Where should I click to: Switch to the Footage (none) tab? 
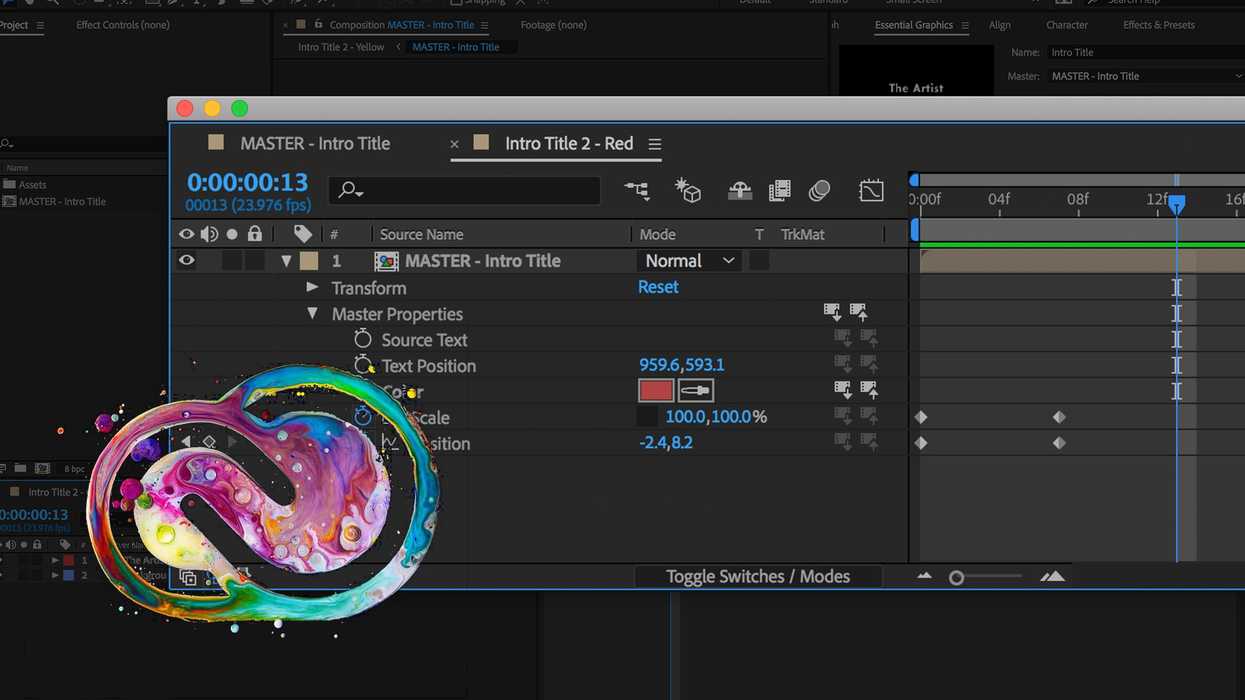tap(553, 25)
